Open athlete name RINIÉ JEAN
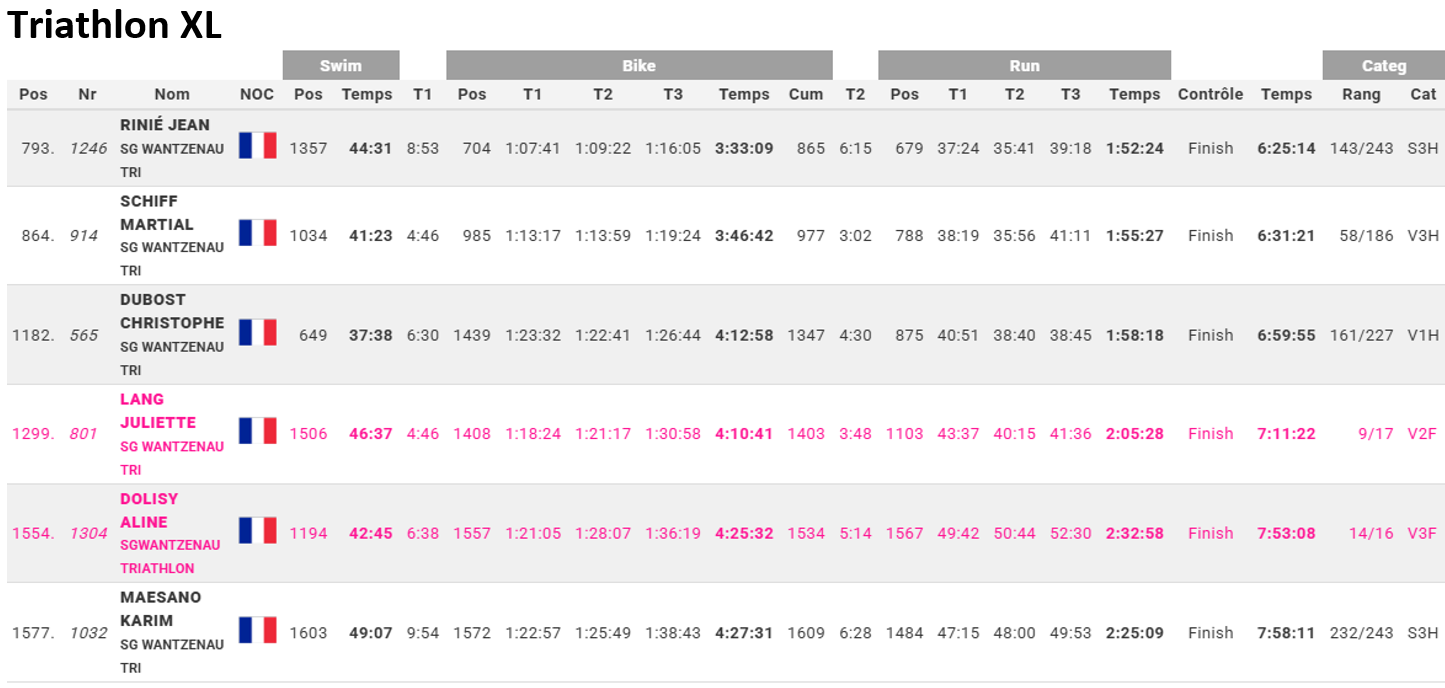 click(x=165, y=125)
